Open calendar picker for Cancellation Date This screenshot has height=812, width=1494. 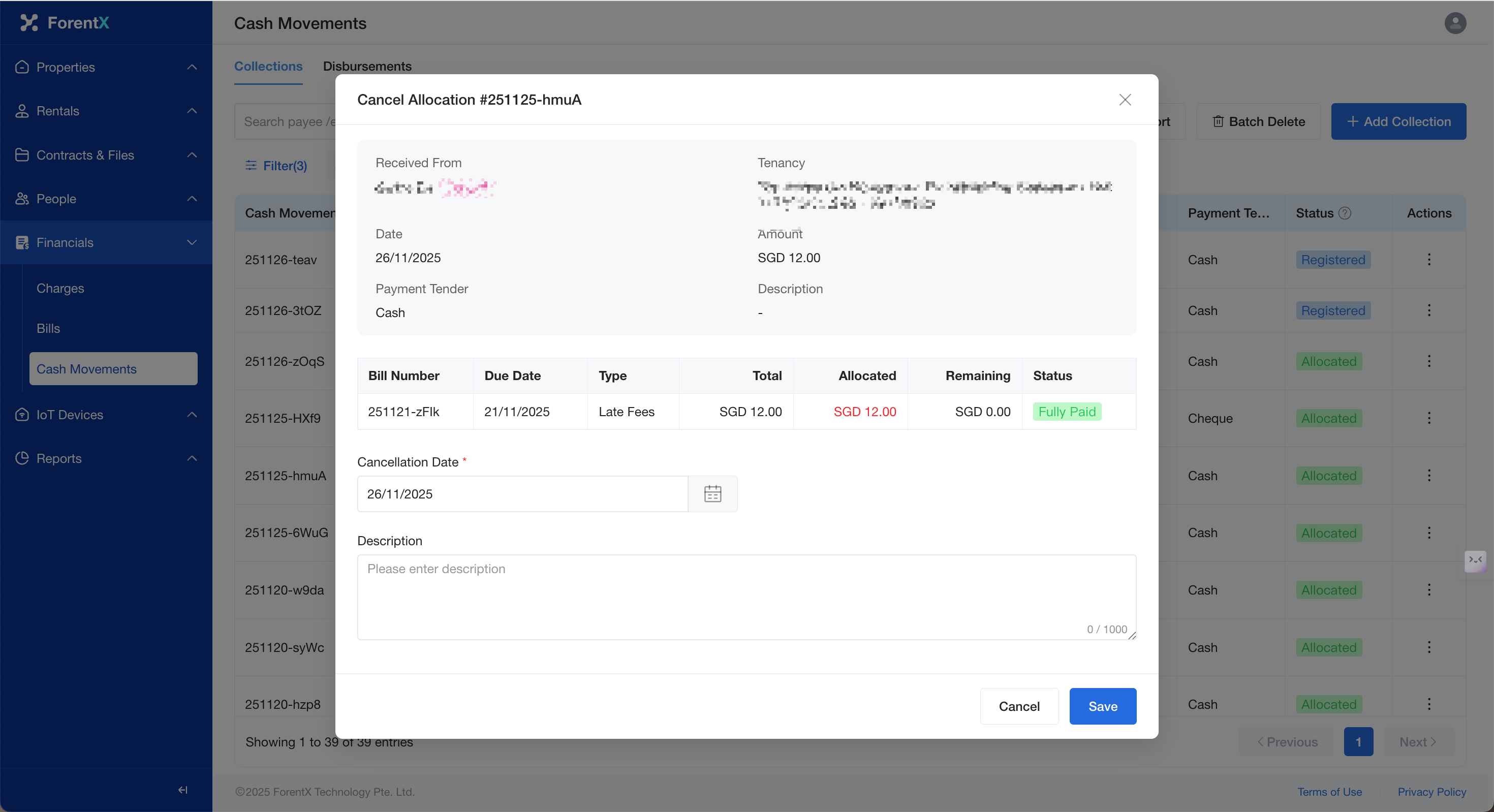tap(712, 493)
